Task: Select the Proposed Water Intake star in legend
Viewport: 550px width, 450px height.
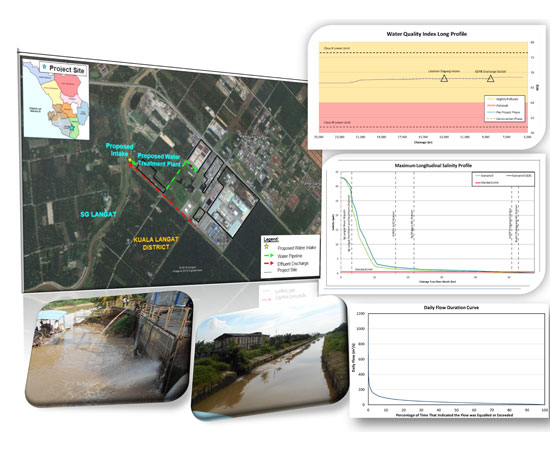Action: (x=267, y=247)
